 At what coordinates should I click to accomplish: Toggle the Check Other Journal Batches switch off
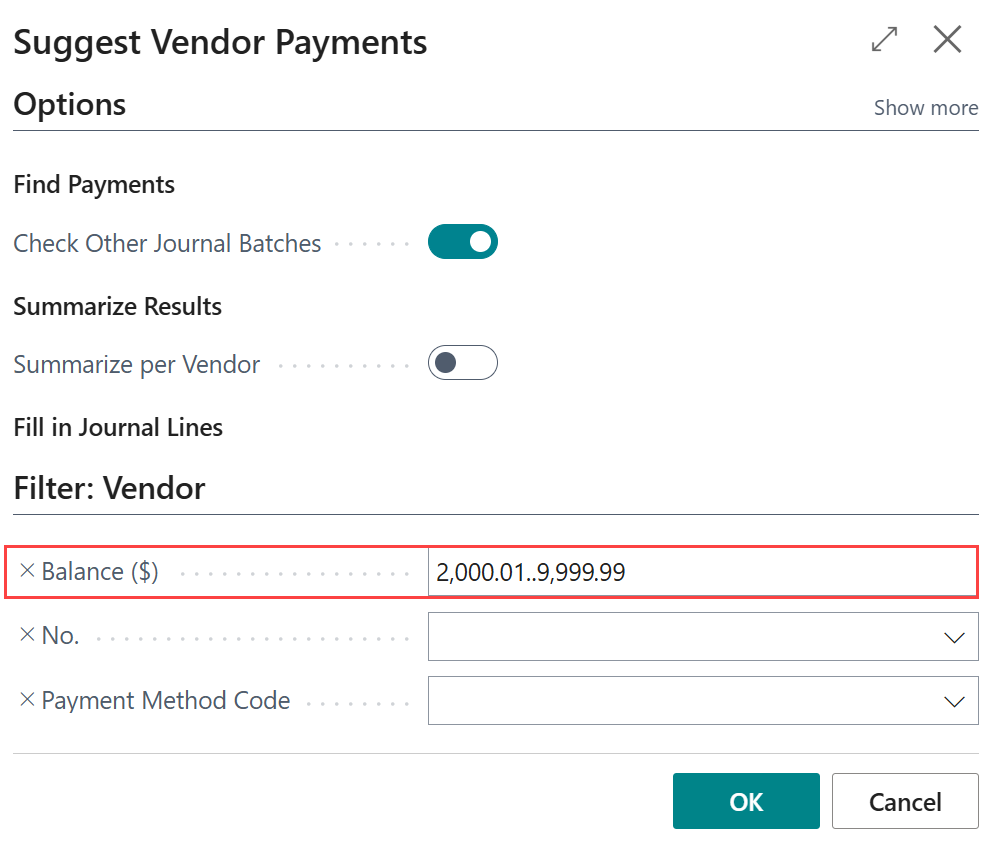462,241
